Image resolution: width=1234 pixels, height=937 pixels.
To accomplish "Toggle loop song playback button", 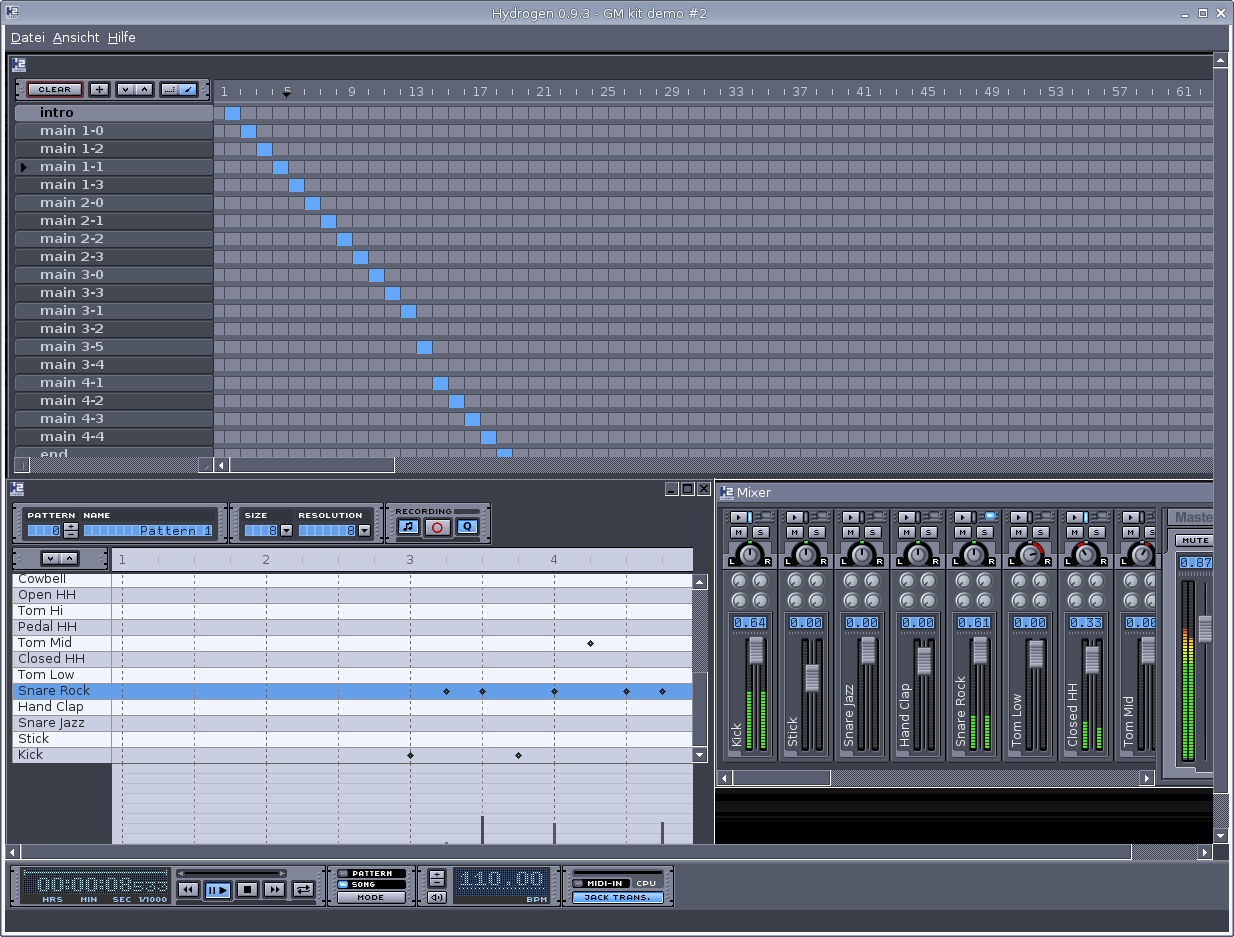I will [303, 889].
